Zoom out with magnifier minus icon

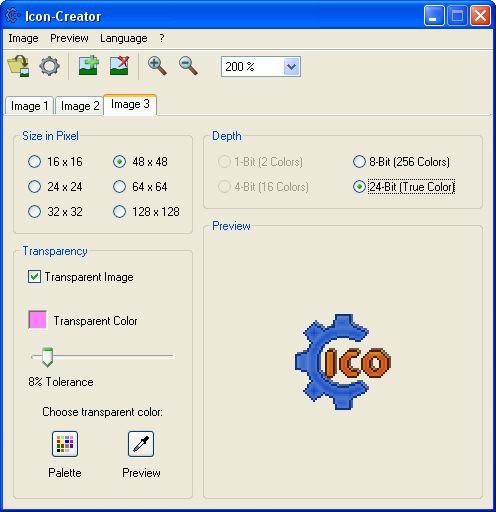coord(188,66)
